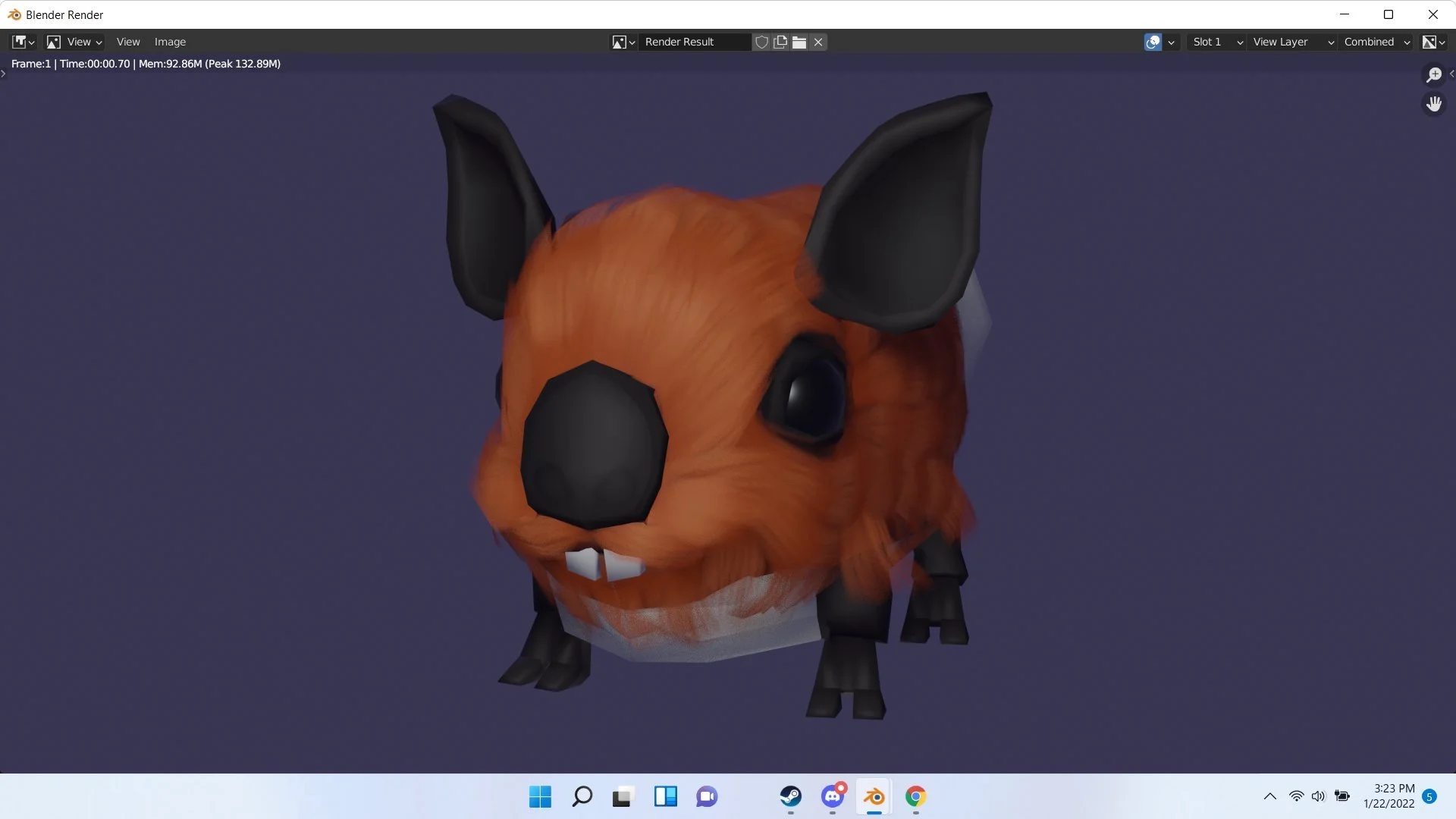Expand the gizmo options arrow
1456x819 pixels.
[x=1172, y=42]
